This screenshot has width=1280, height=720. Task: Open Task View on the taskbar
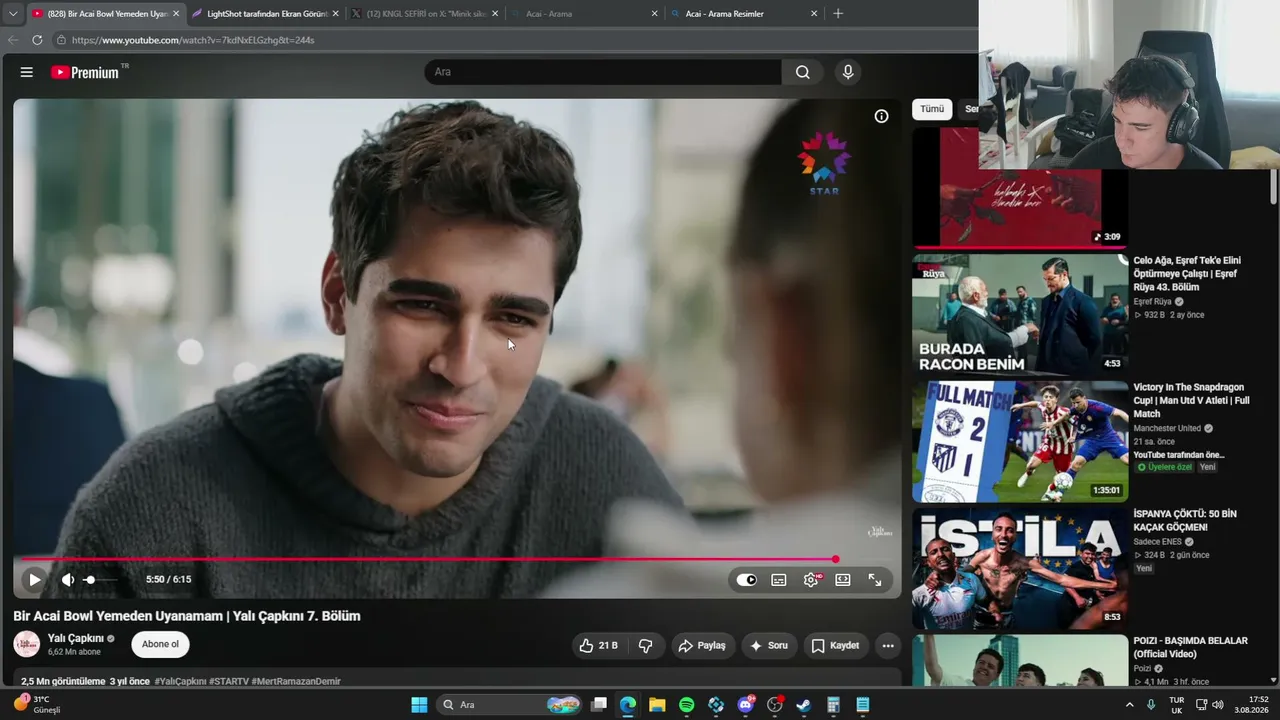[x=598, y=705]
